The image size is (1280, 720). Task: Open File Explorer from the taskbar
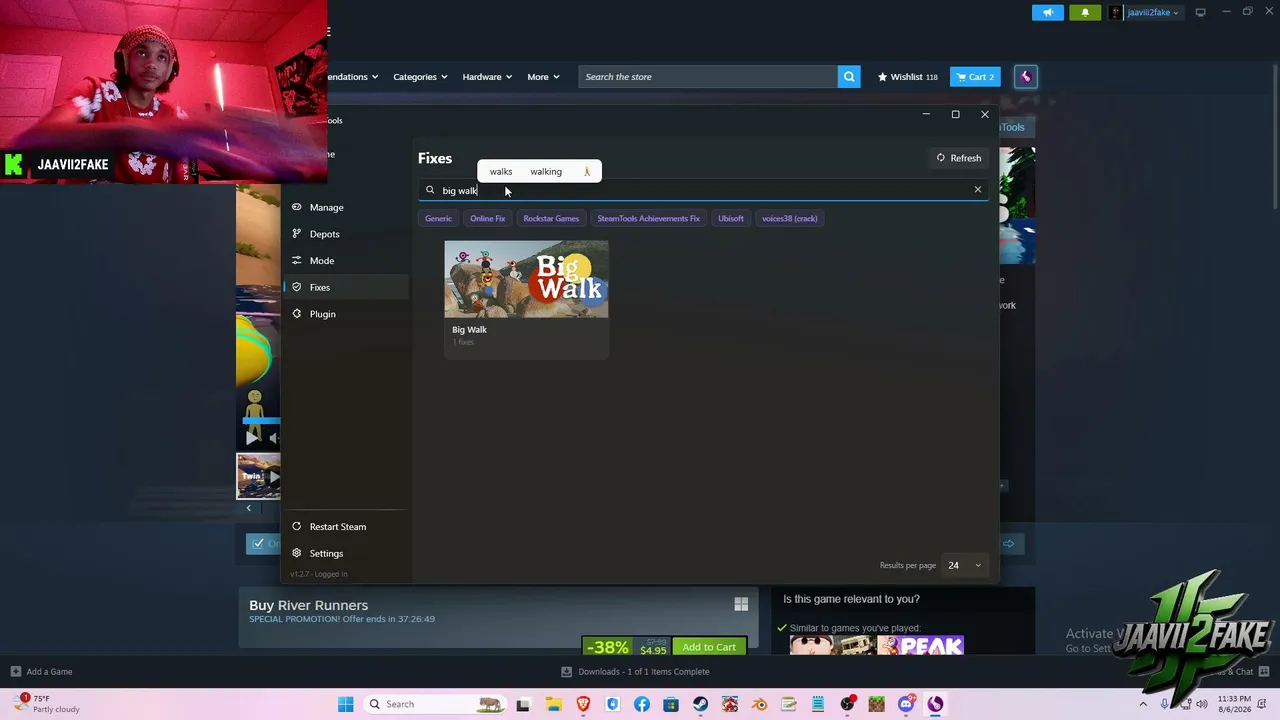[x=553, y=704]
